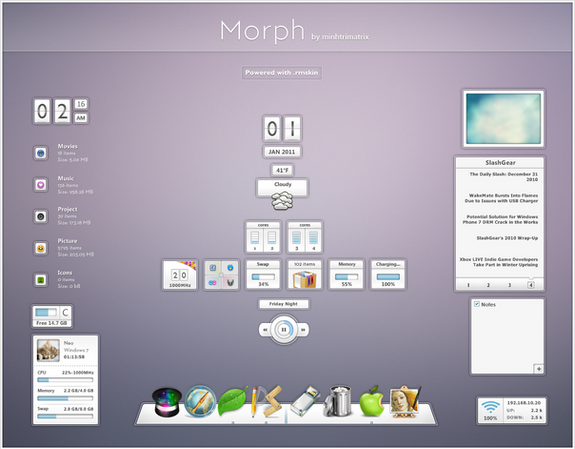Open SlashGear's 2010 Wrap-Up headline

[x=507, y=238]
